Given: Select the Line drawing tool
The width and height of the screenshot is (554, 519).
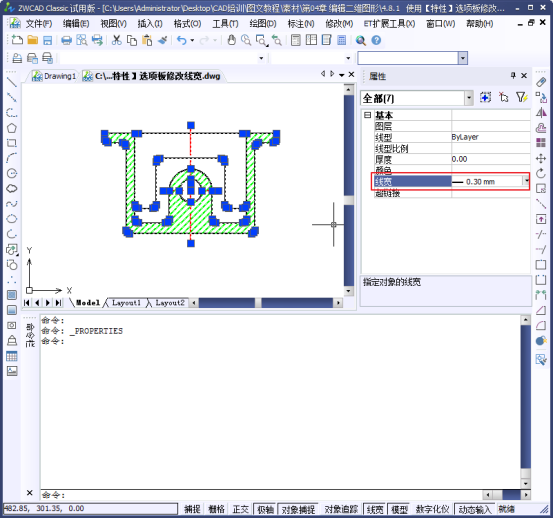Looking at the screenshot, I should tap(12, 82).
